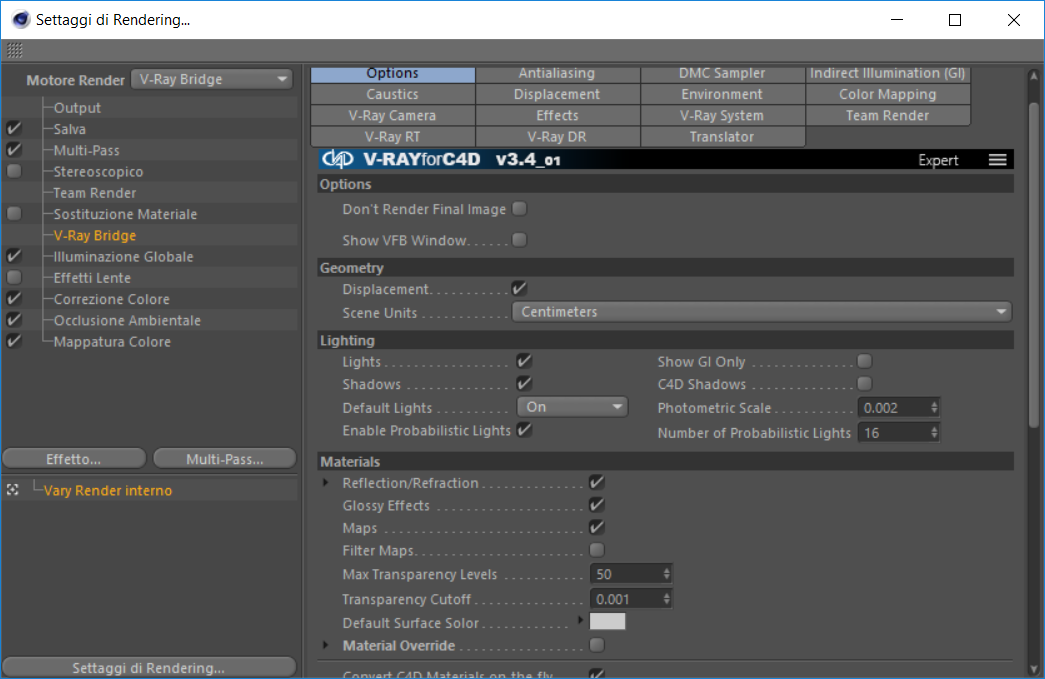Switch to the DMC Sampler tab
This screenshot has height=679, width=1045.
pyautogui.click(x=722, y=73)
